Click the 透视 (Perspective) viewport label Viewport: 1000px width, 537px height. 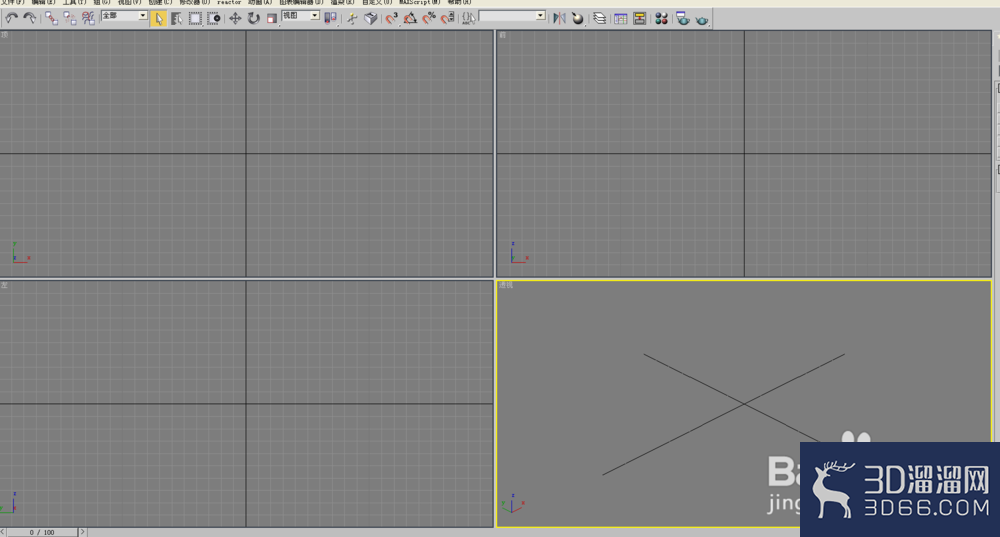coord(506,285)
